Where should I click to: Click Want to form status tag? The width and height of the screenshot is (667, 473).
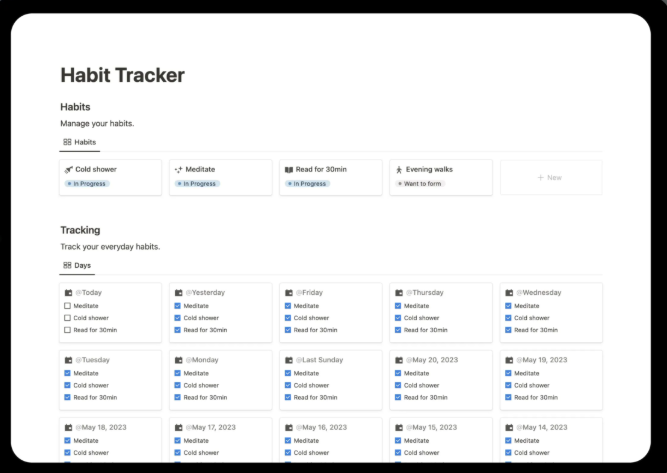421,184
